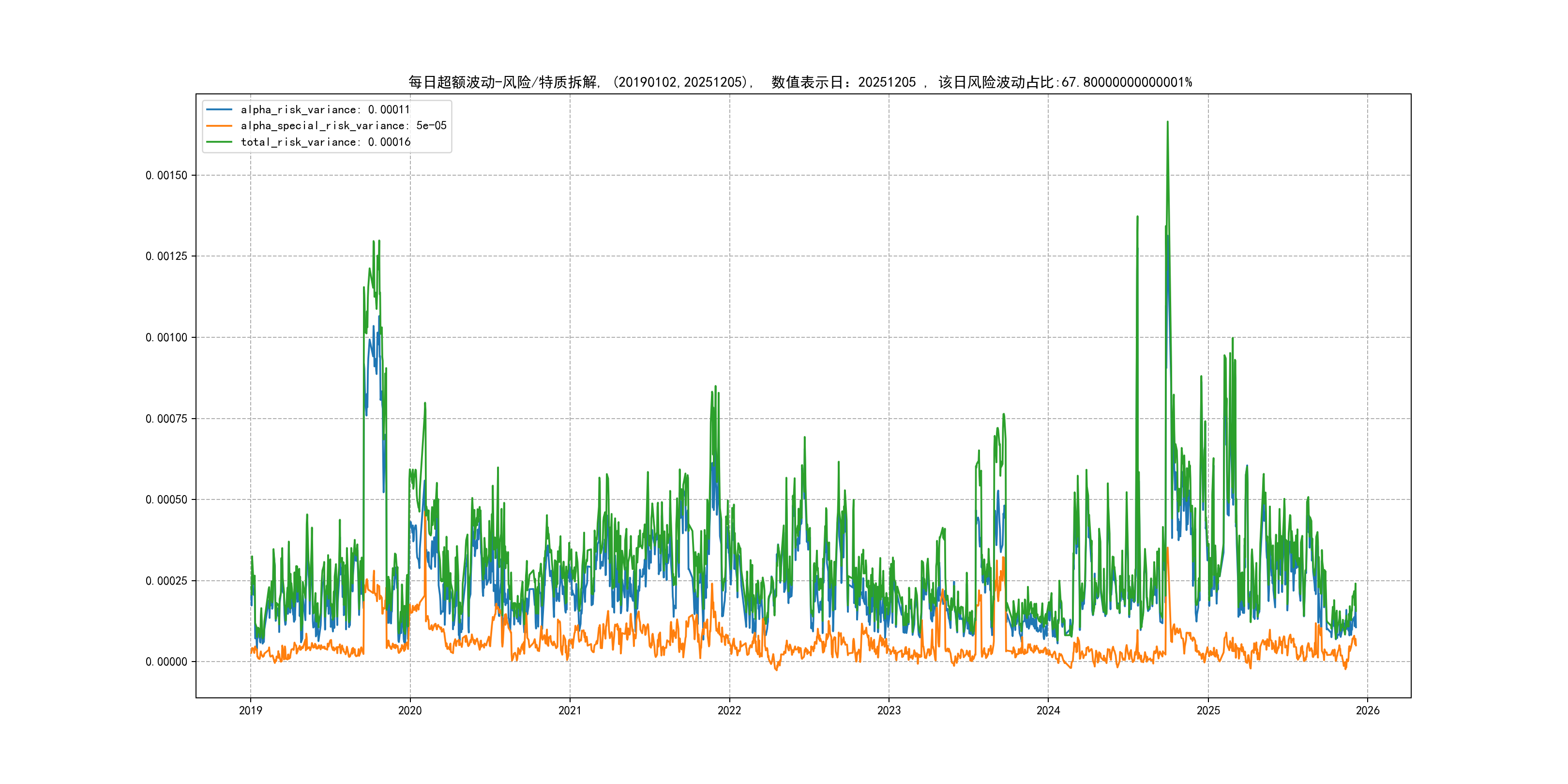
Task: Click the blue alpha_risk_variance legend line
Action: 219,109
